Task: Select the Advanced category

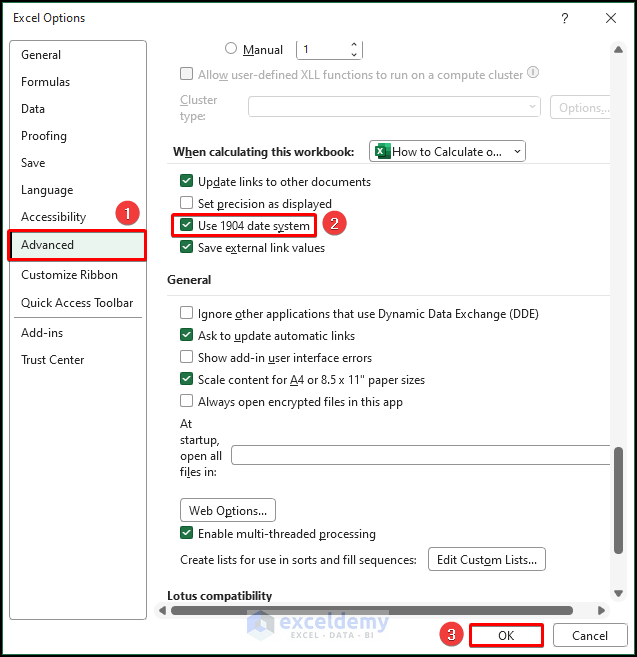Action: click(77, 245)
